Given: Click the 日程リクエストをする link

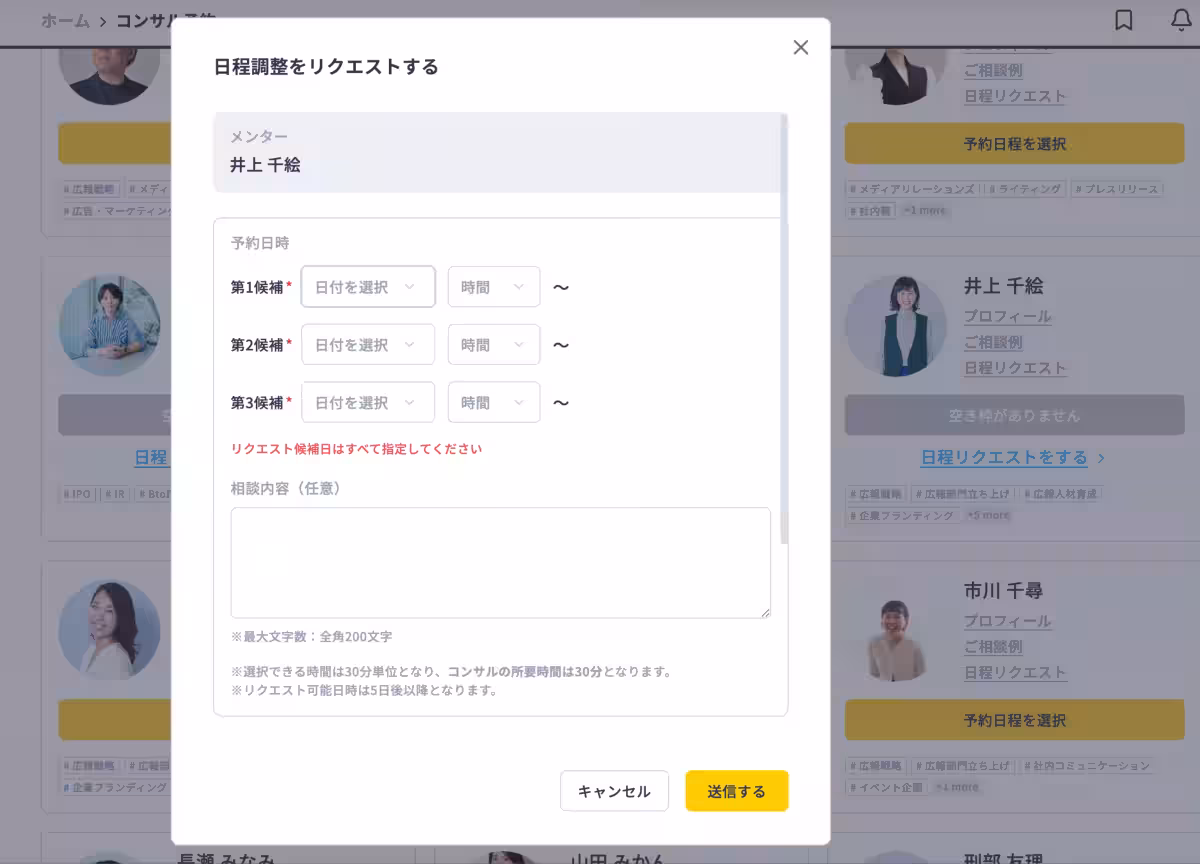Looking at the screenshot, I should tap(1004, 456).
